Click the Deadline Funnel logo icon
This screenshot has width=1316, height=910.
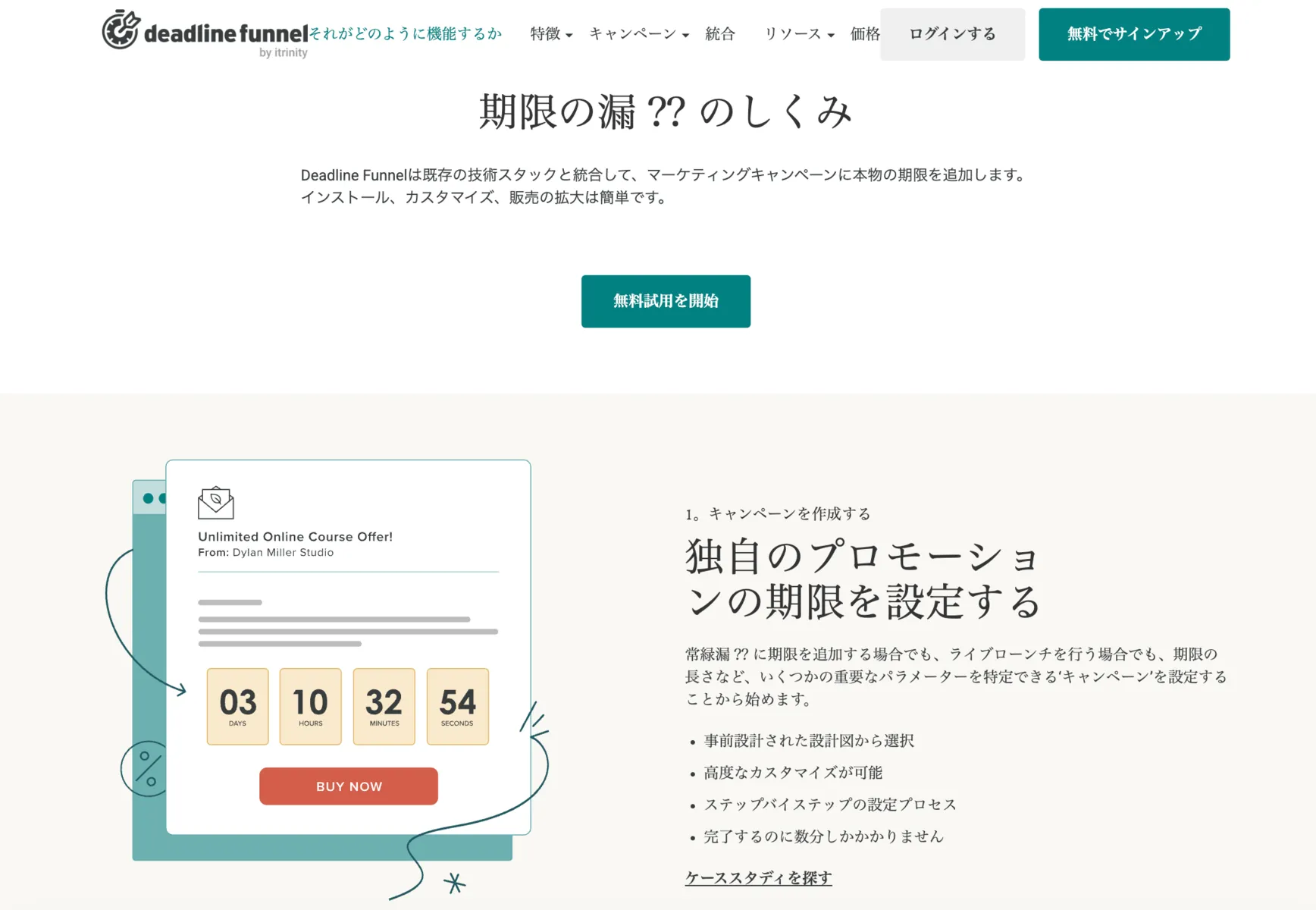[121, 30]
